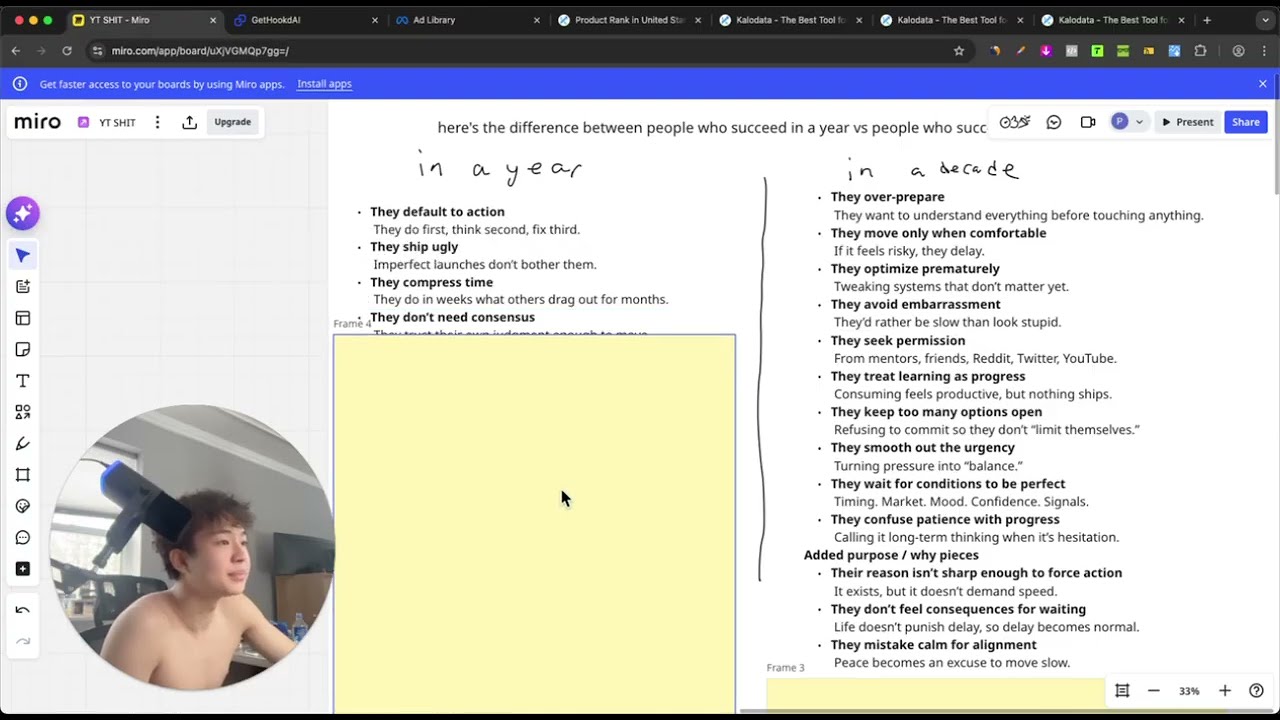Click the Miro logo
Image resolution: width=1280 pixels, height=720 pixels.
(x=38, y=122)
